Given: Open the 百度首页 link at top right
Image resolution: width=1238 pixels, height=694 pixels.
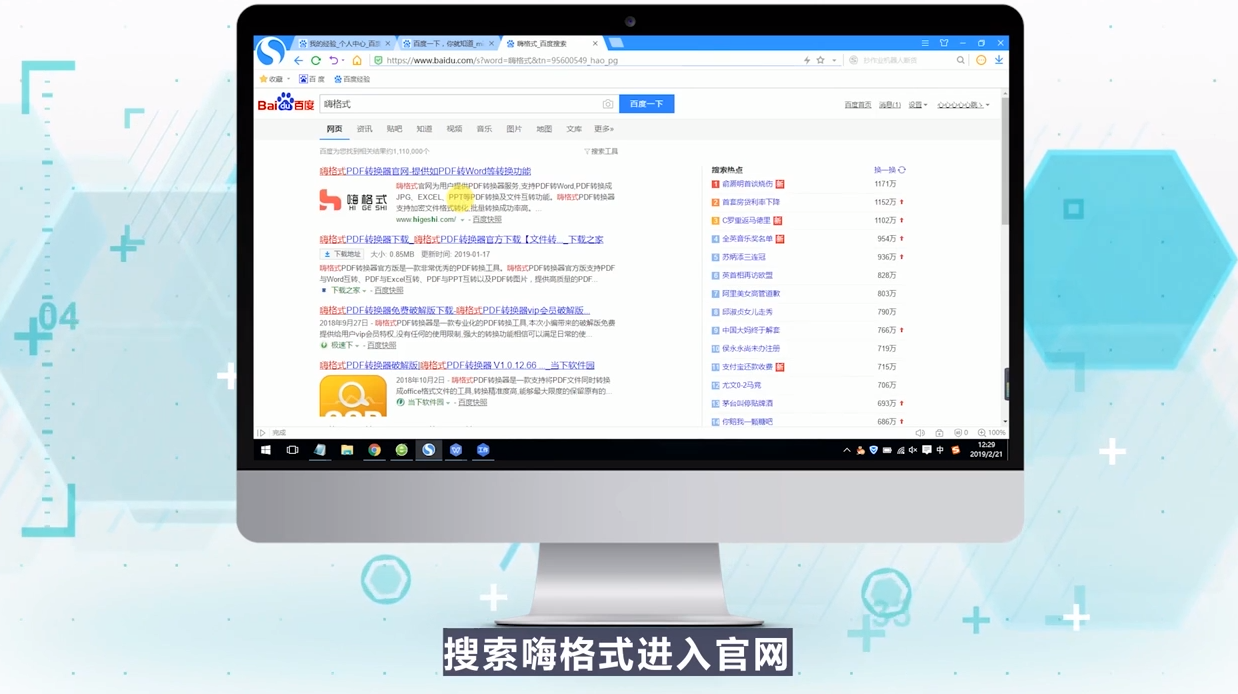Looking at the screenshot, I should click(x=857, y=105).
